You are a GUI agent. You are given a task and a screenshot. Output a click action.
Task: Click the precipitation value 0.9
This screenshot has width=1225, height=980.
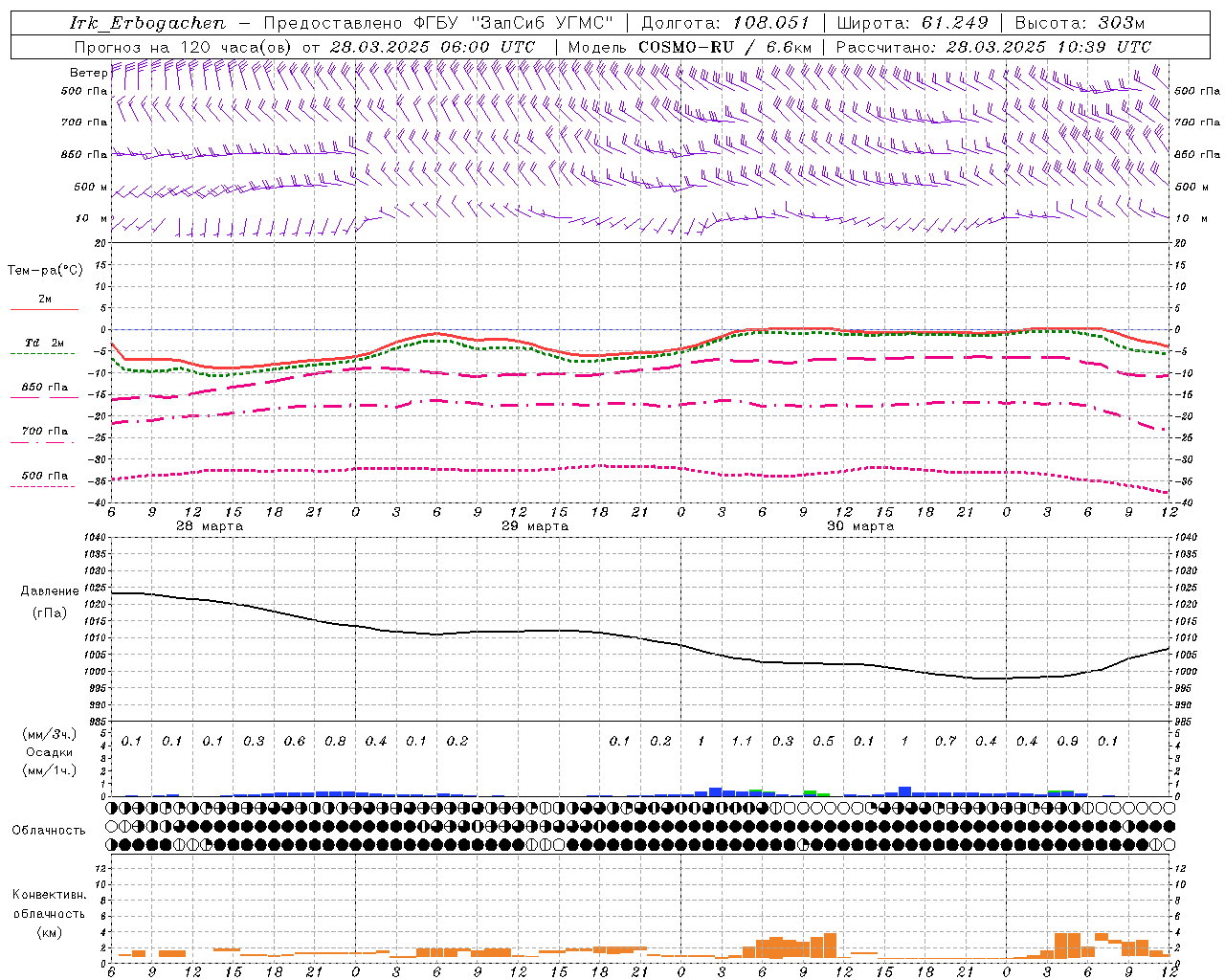tap(1067, 742)
